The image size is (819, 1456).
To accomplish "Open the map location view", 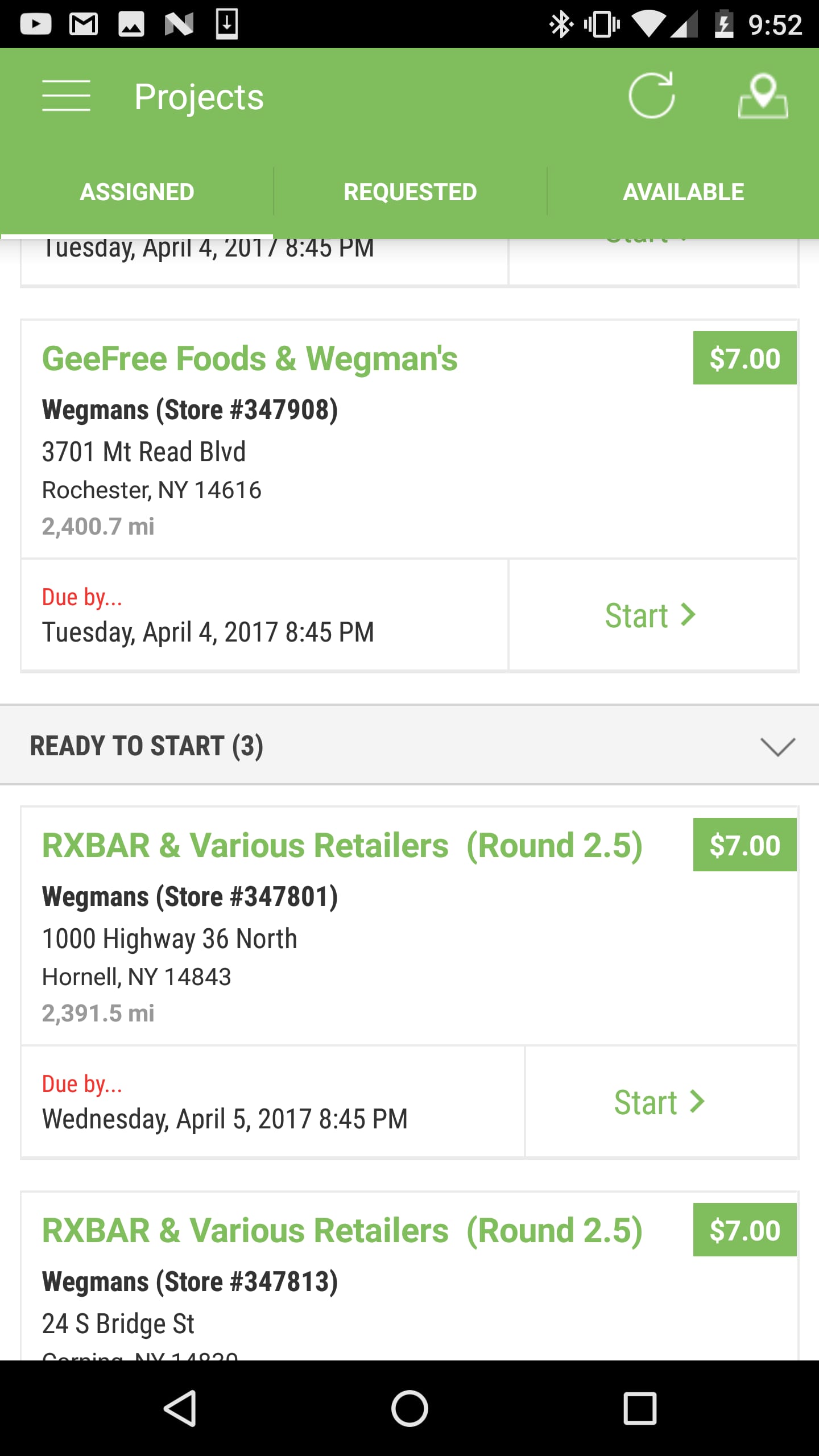I will [x=763, y=96].
